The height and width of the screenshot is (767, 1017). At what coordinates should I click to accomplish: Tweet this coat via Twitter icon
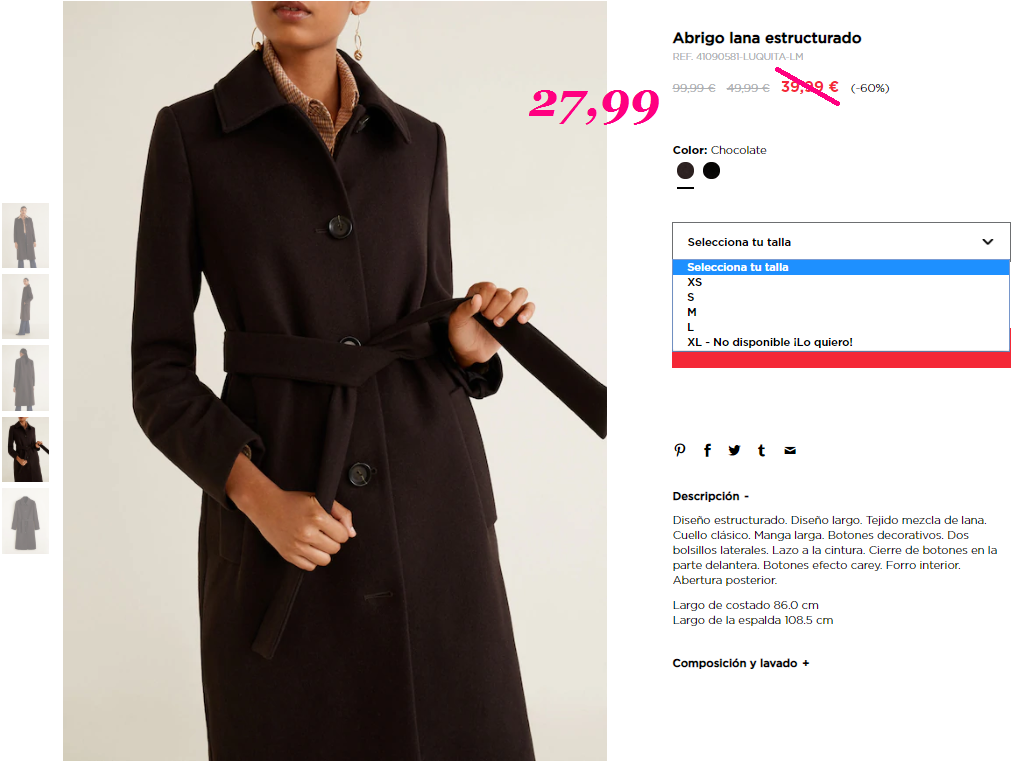734,450
